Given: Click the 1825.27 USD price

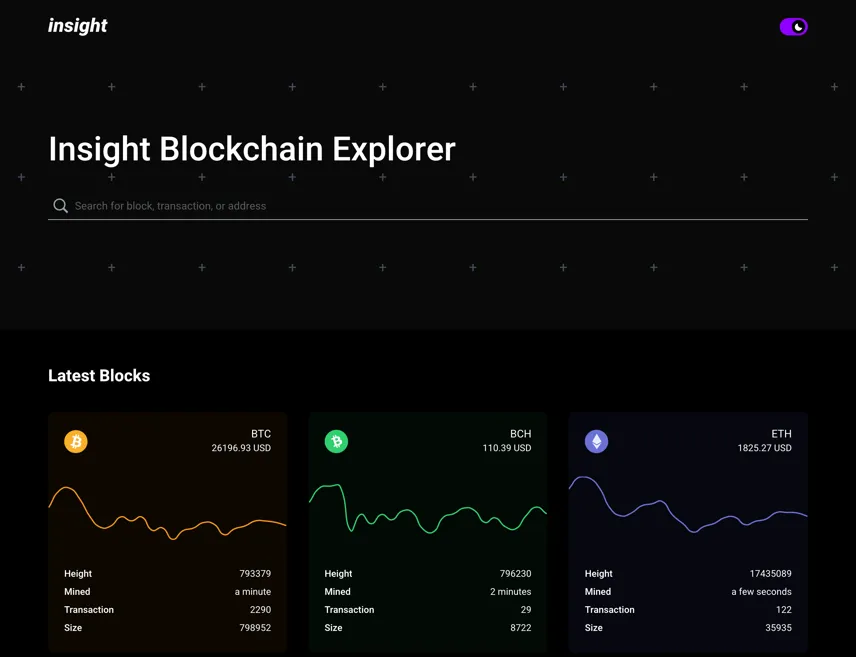Looking at the screenshot, I should coord(764,448).
